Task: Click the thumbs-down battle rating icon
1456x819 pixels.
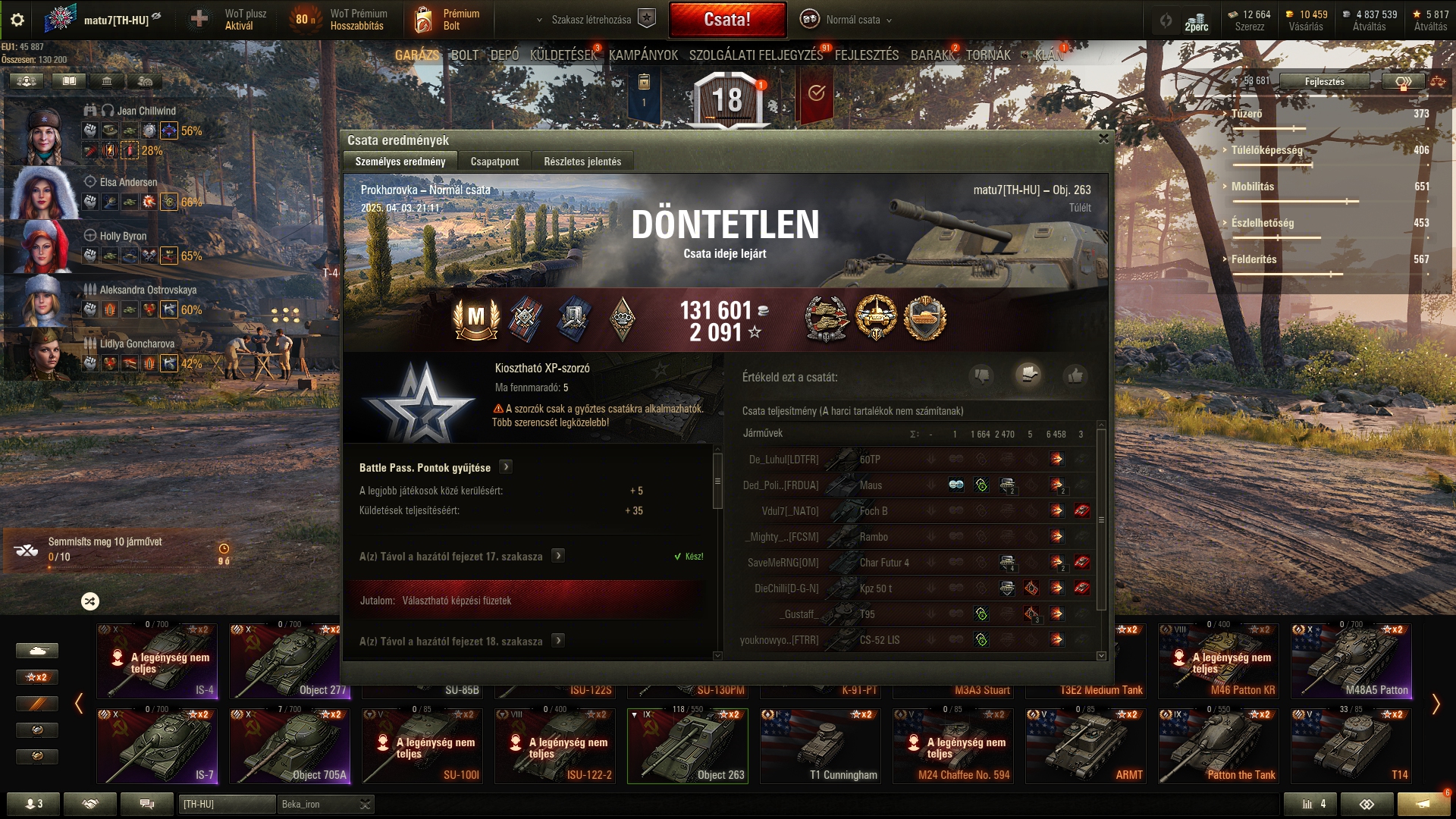Action: [x=982, y=376]
